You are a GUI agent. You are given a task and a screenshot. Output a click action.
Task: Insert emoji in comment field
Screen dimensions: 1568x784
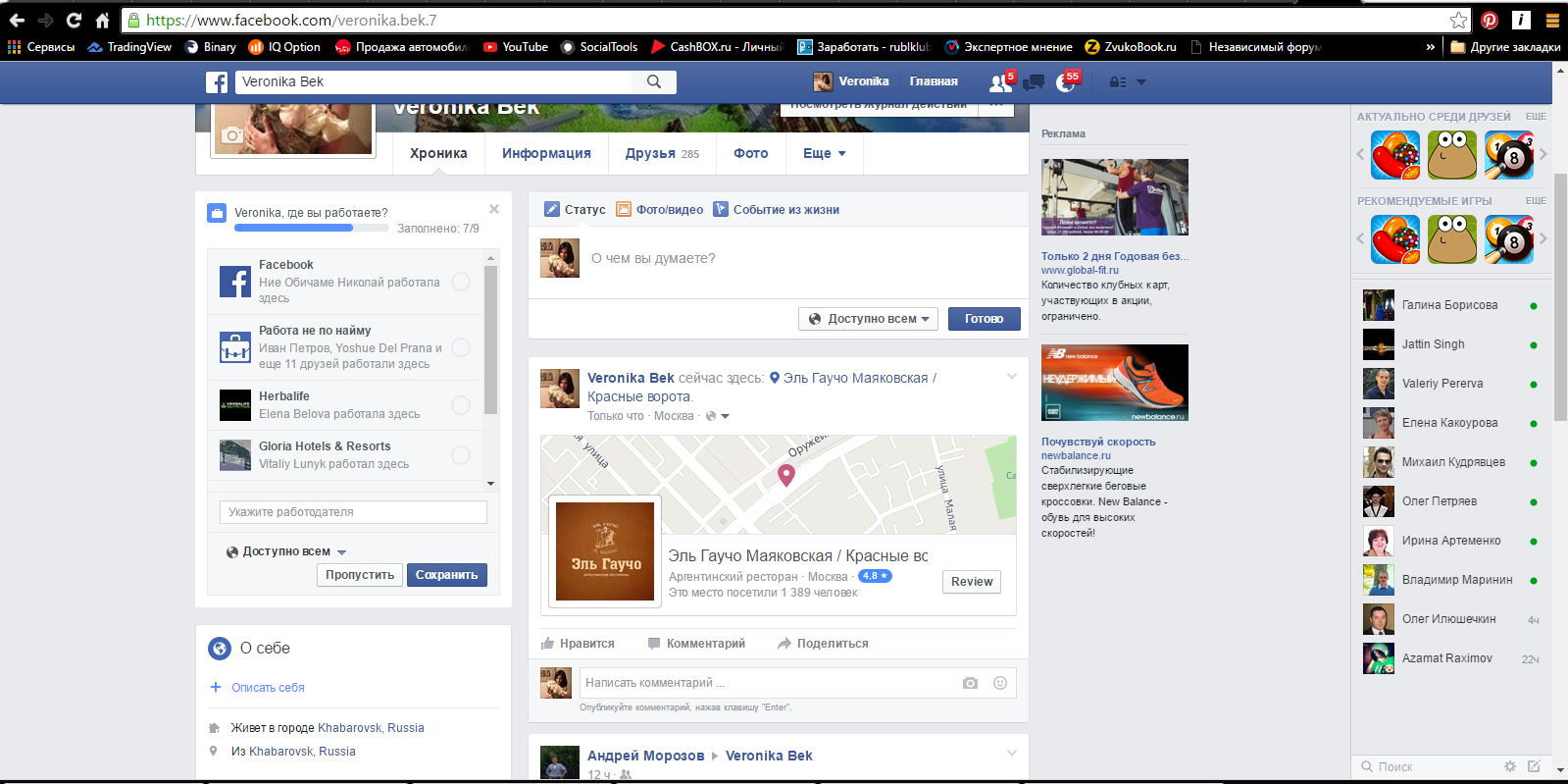[1000, 683]
